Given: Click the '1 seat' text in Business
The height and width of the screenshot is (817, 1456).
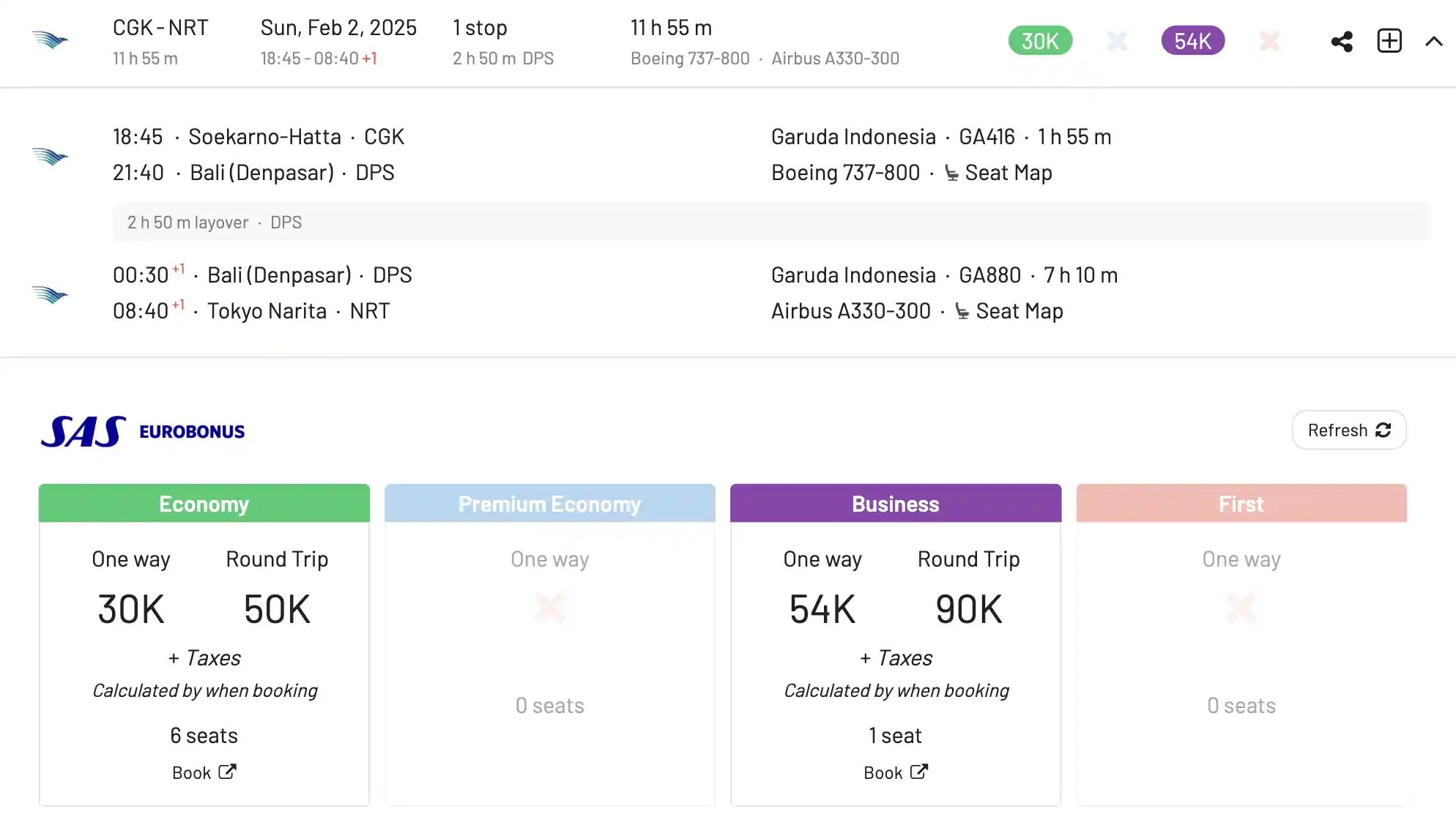Looking at the screenshot, I should click(x=896, y=736).
